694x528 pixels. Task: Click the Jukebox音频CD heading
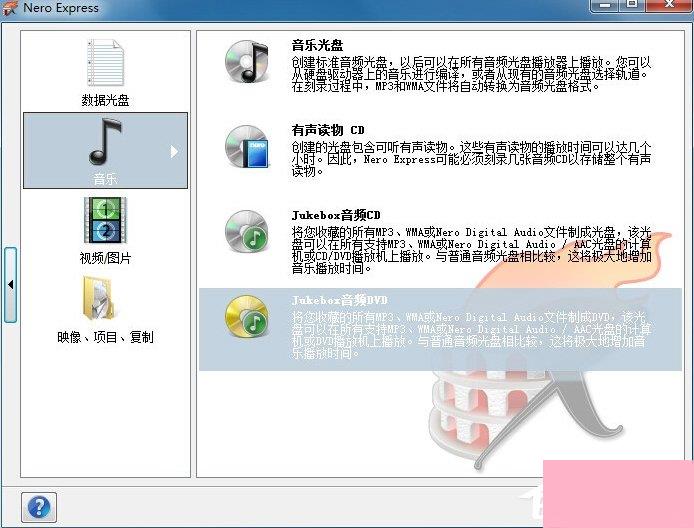click(x=336, y=215)
